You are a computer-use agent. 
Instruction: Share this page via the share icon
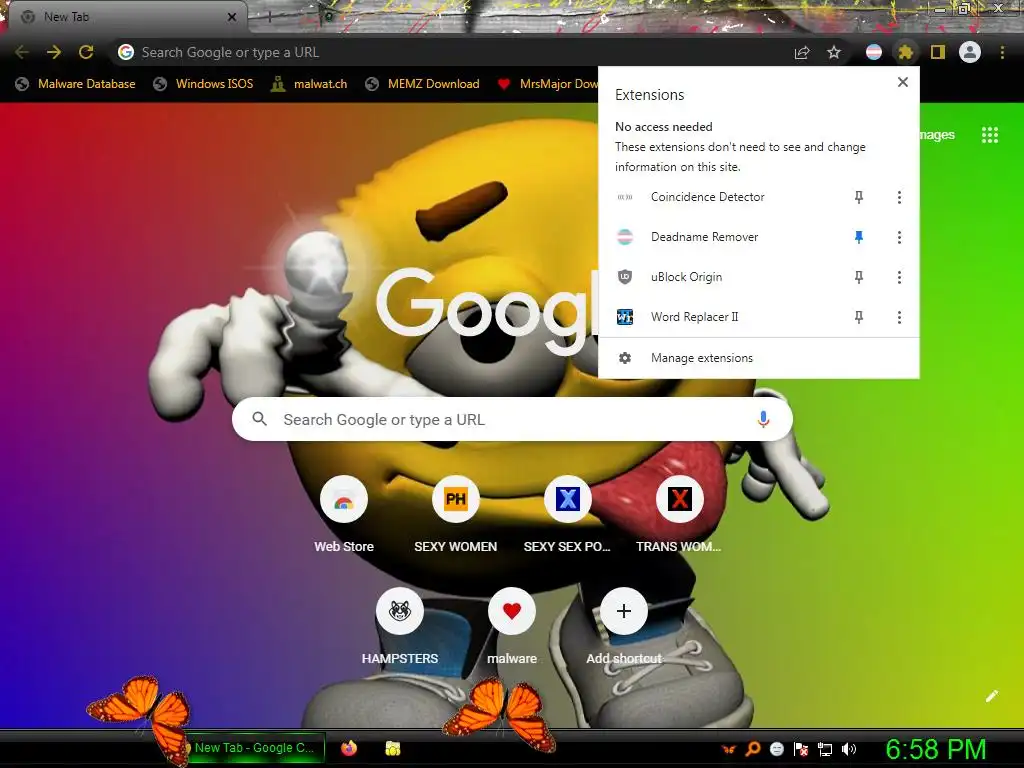point(802,52)
